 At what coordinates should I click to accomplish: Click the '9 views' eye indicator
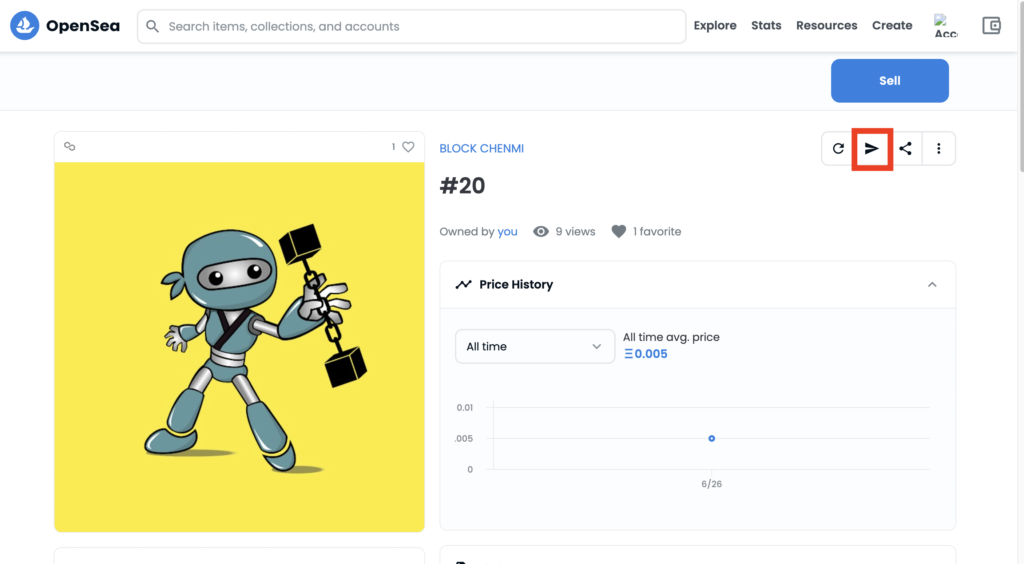pyautogui.click(x=564, y=232)
